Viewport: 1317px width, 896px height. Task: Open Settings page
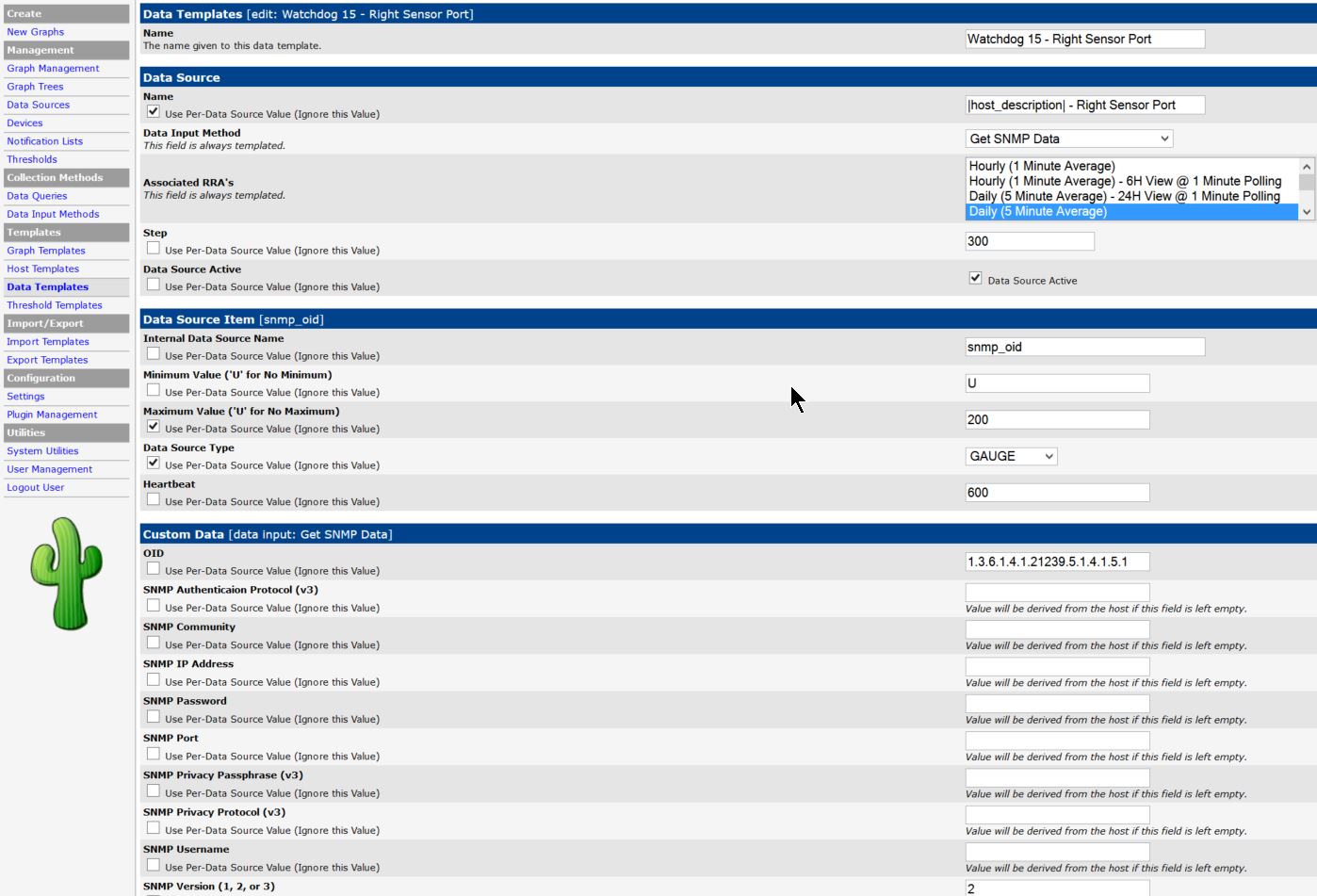click(x=25, y=398)
